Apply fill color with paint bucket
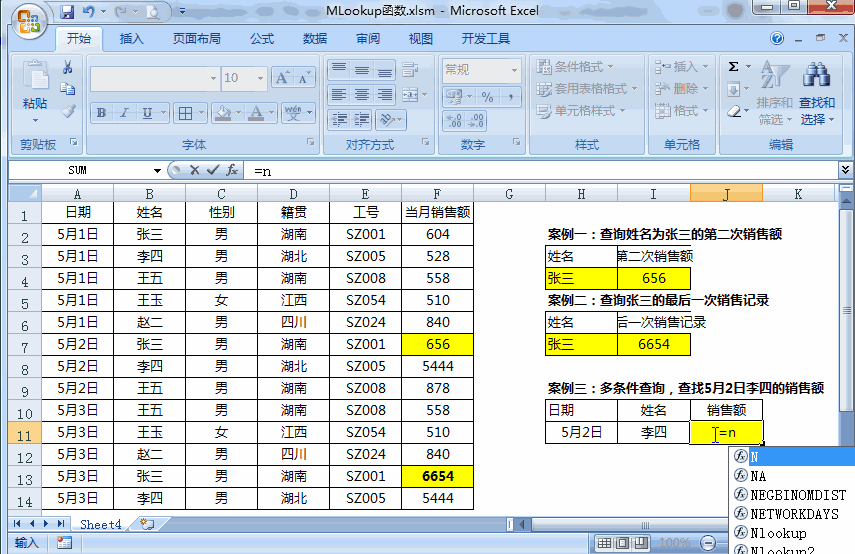The width and height of the screenshot is (855, 554). pyautogui.click(x=223, y=113)
